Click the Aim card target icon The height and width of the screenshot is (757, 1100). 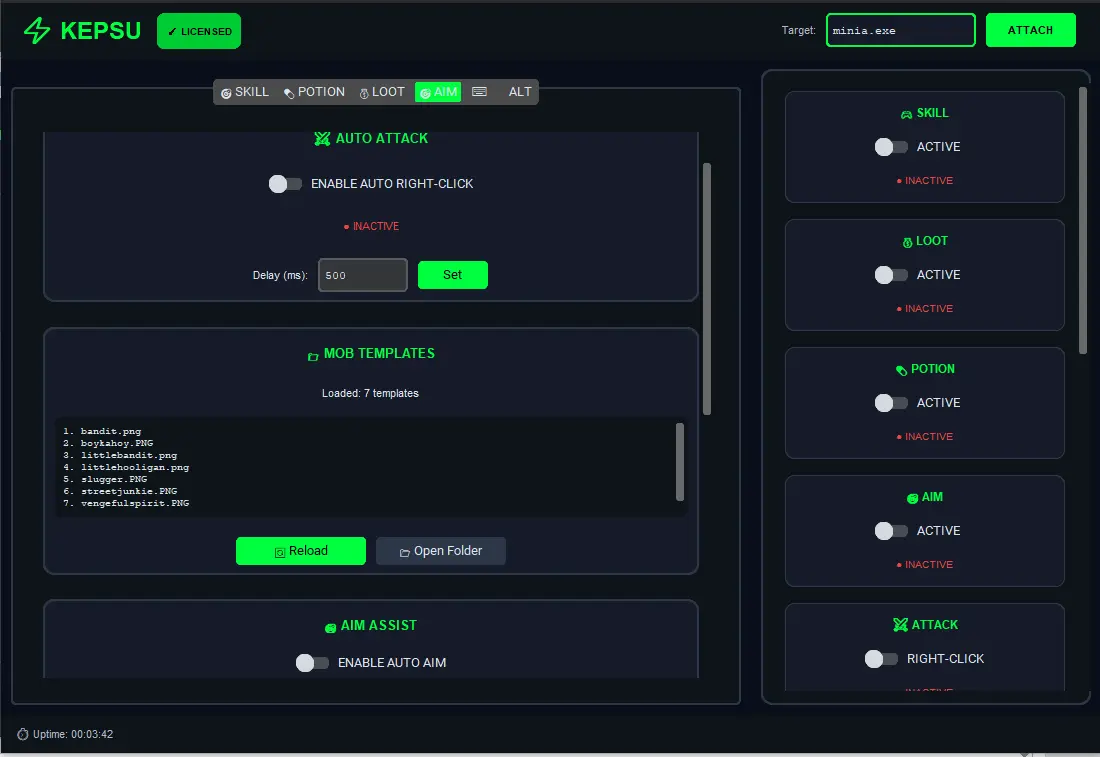pos(912,498)
